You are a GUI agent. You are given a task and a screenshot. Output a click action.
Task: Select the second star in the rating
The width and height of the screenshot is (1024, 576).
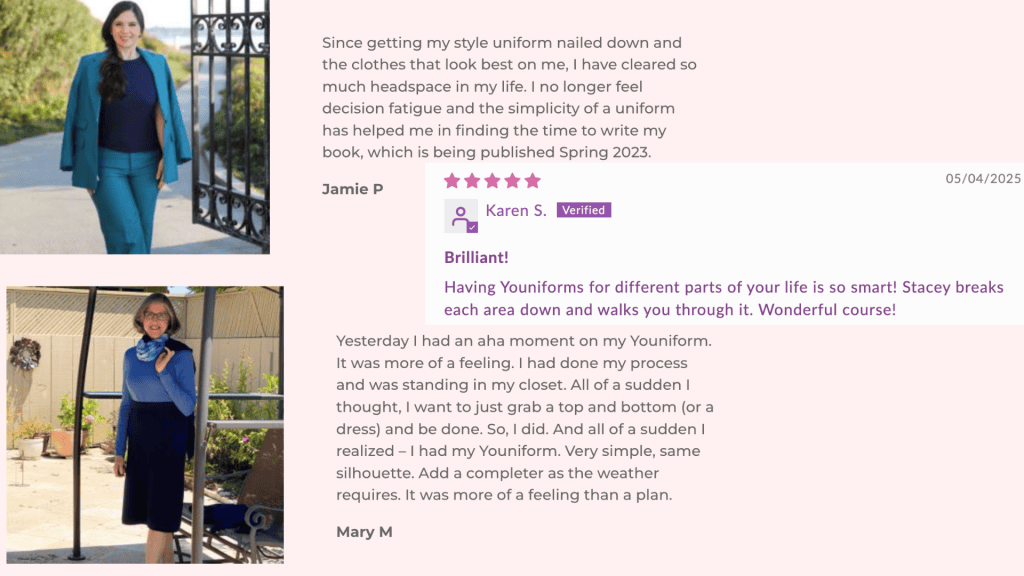click(472, 181)
